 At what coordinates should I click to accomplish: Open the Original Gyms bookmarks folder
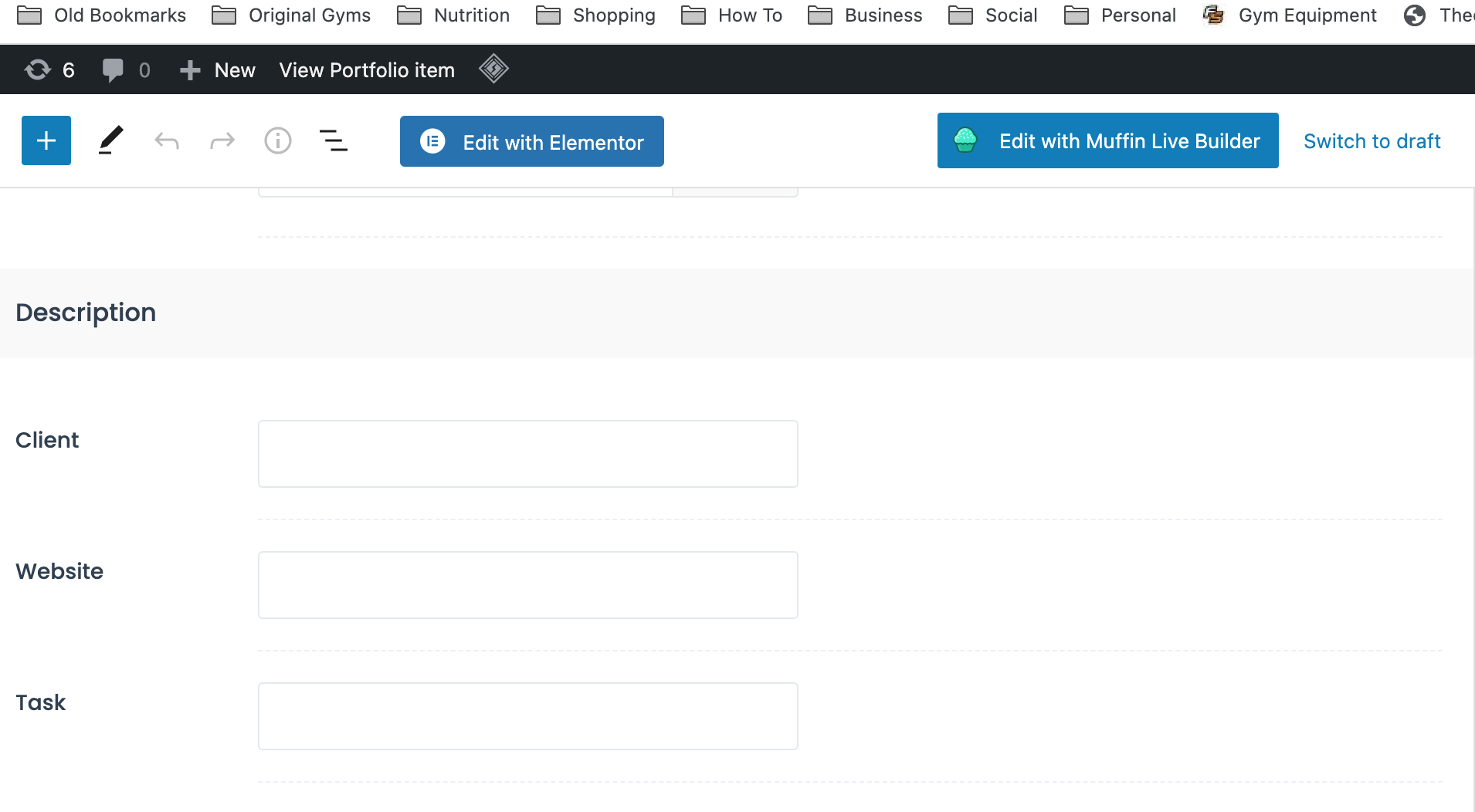click(291, 15)
